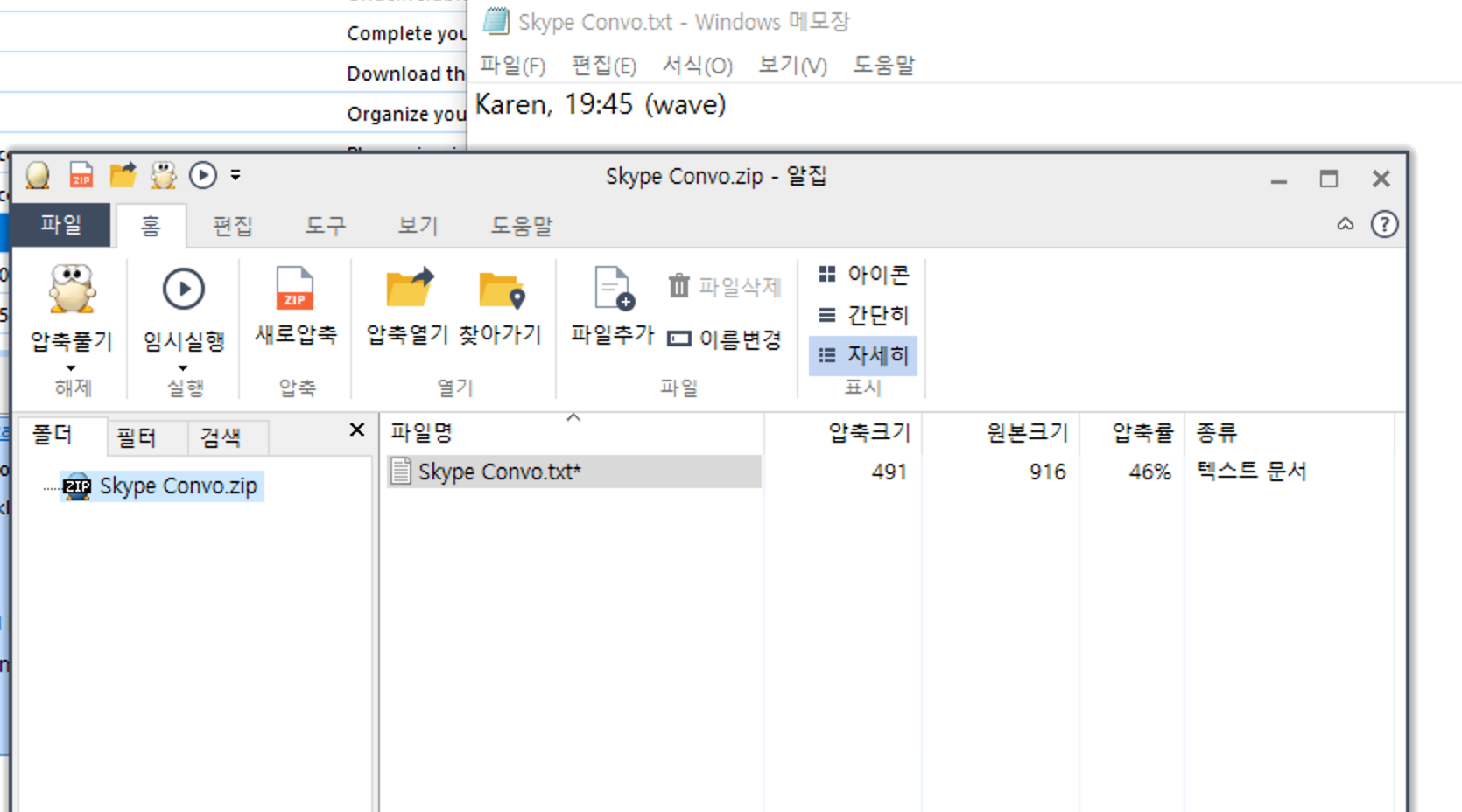
Task: Click the 파일추가 add file icon
Action: (614, 289)
